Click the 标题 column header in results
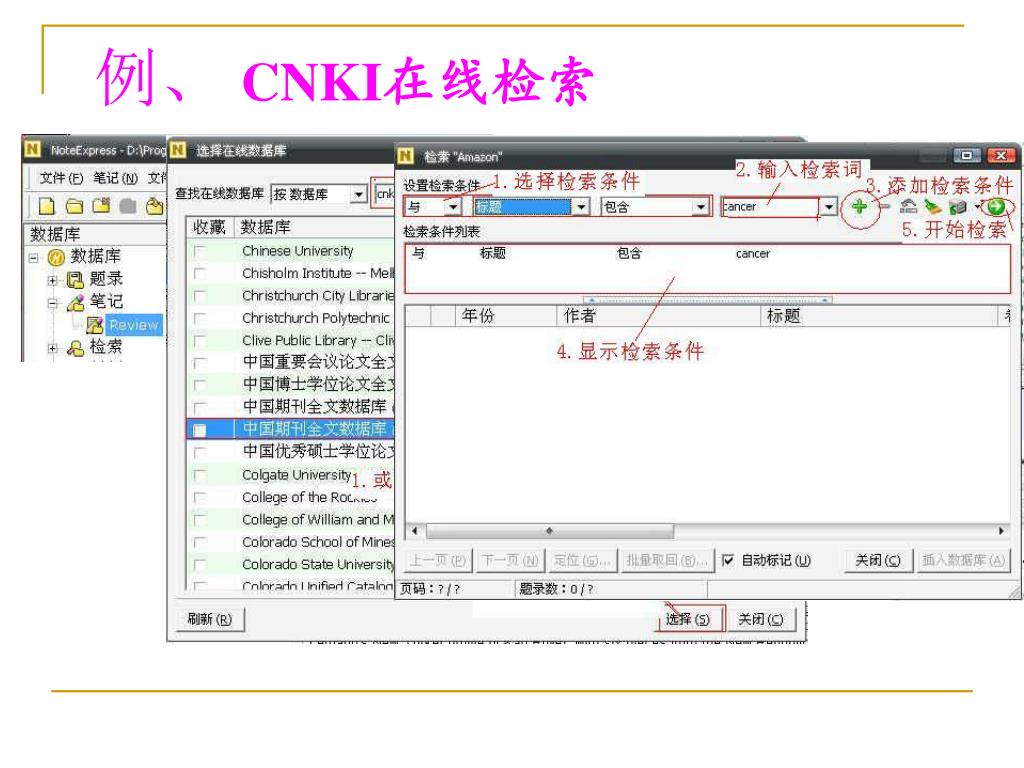The image size is (1024, 768). [879, 316]
